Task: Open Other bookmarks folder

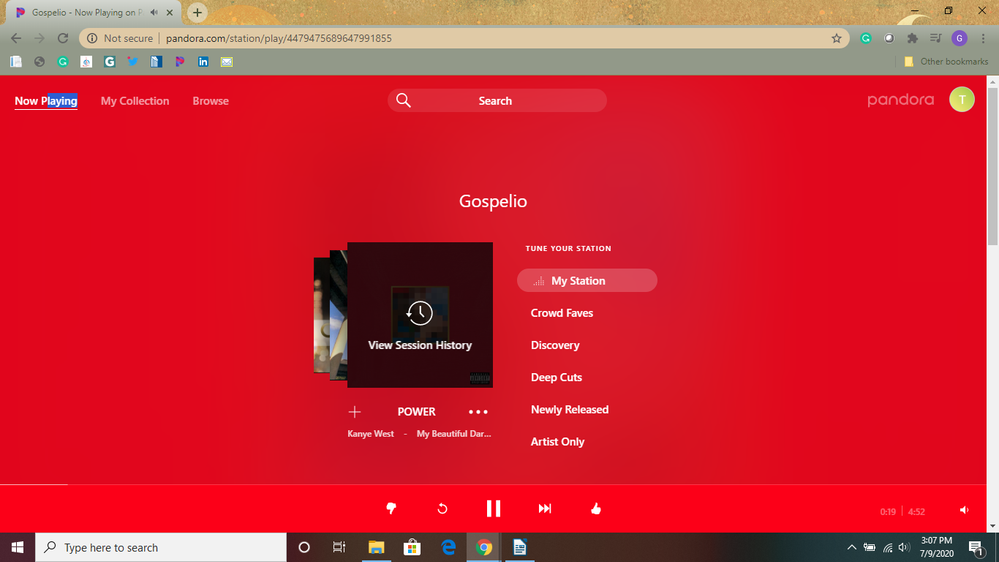Action: point(946,62)
